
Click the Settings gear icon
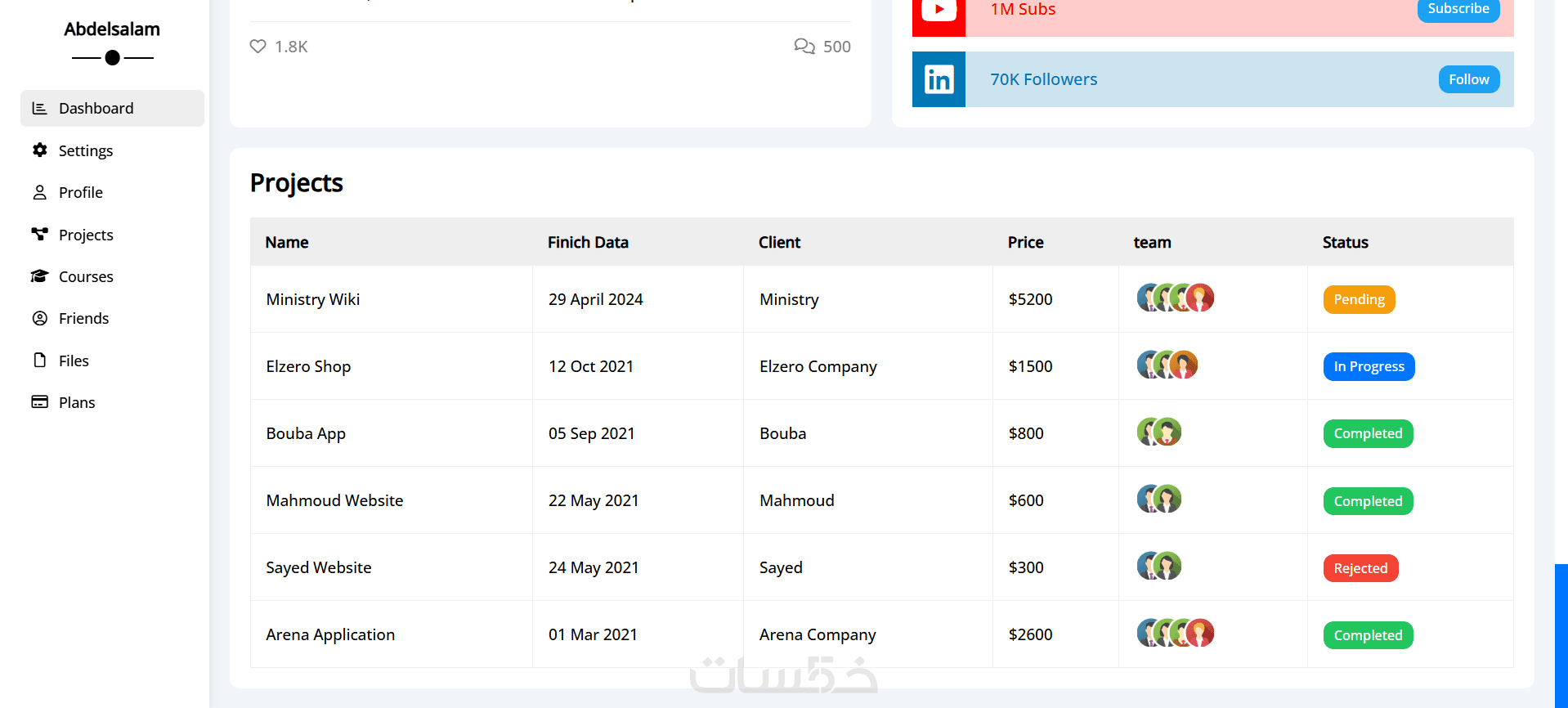(x=39, y=150)
